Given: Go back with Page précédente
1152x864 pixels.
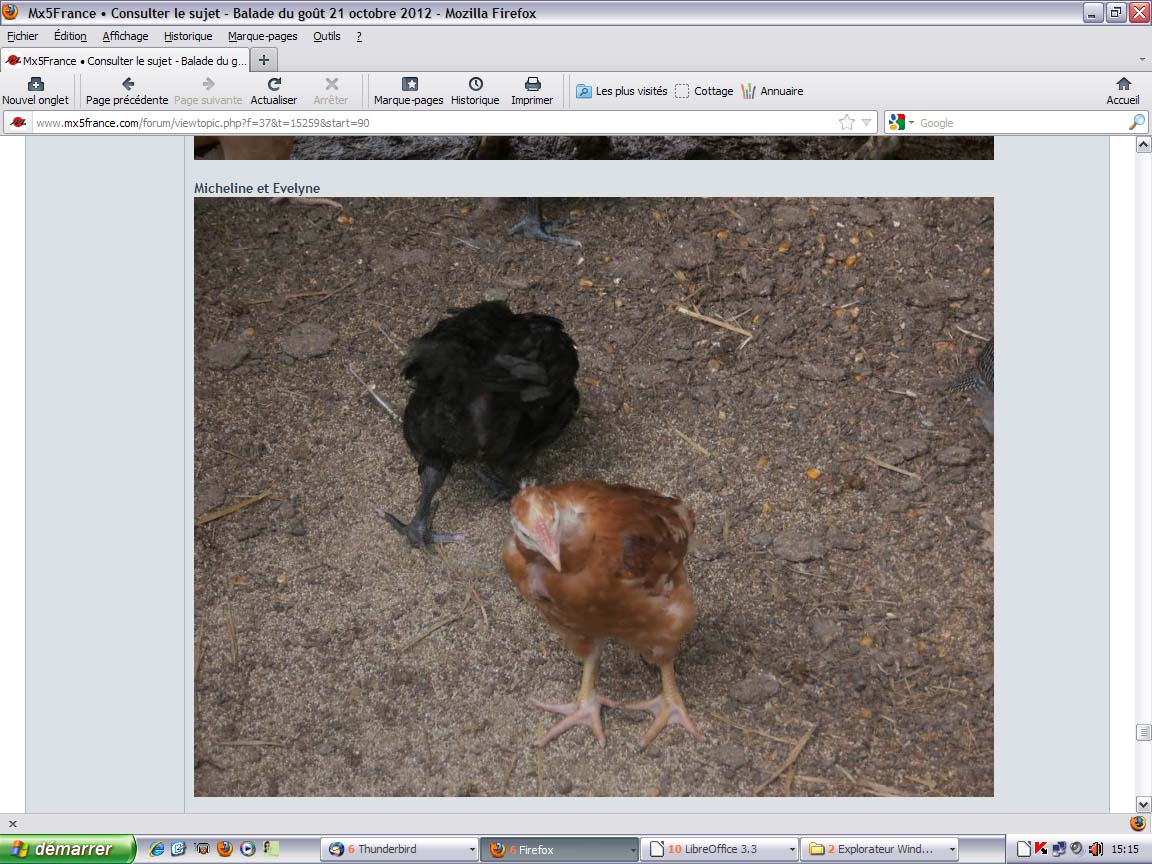Looking at the screenshot, I should [127, 91].
